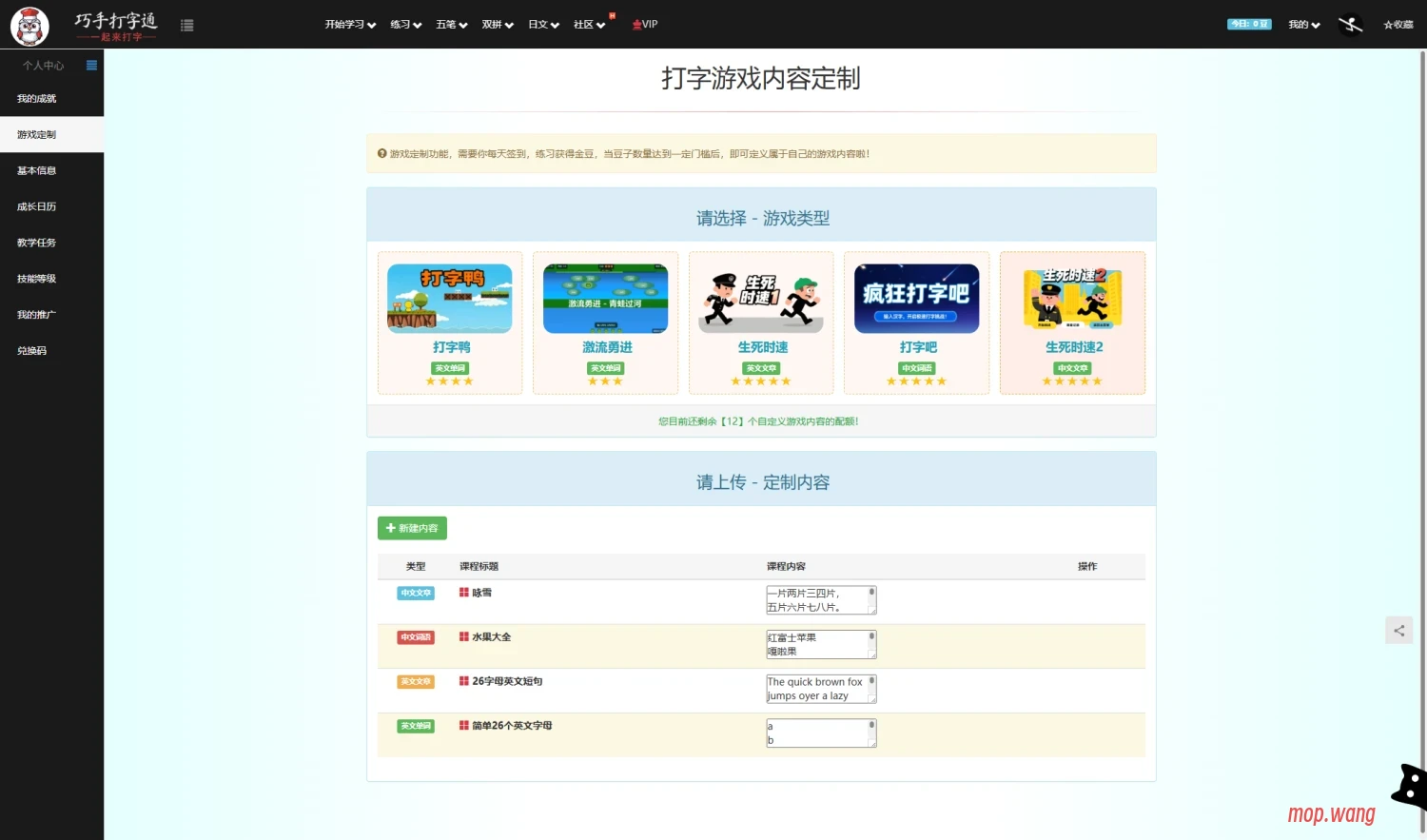Expand the 开始学习 dropdown menu
Viewport: 1427px width, 840px height.
(350, 25)
